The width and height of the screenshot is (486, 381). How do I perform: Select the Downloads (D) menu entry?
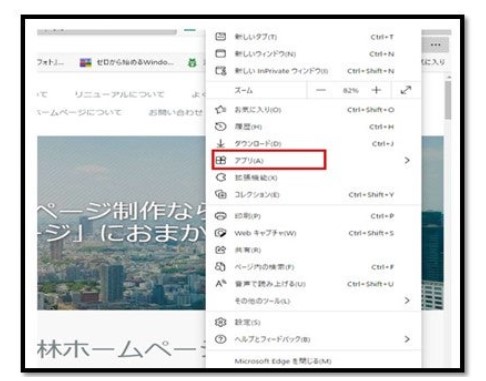pos(313,144)
